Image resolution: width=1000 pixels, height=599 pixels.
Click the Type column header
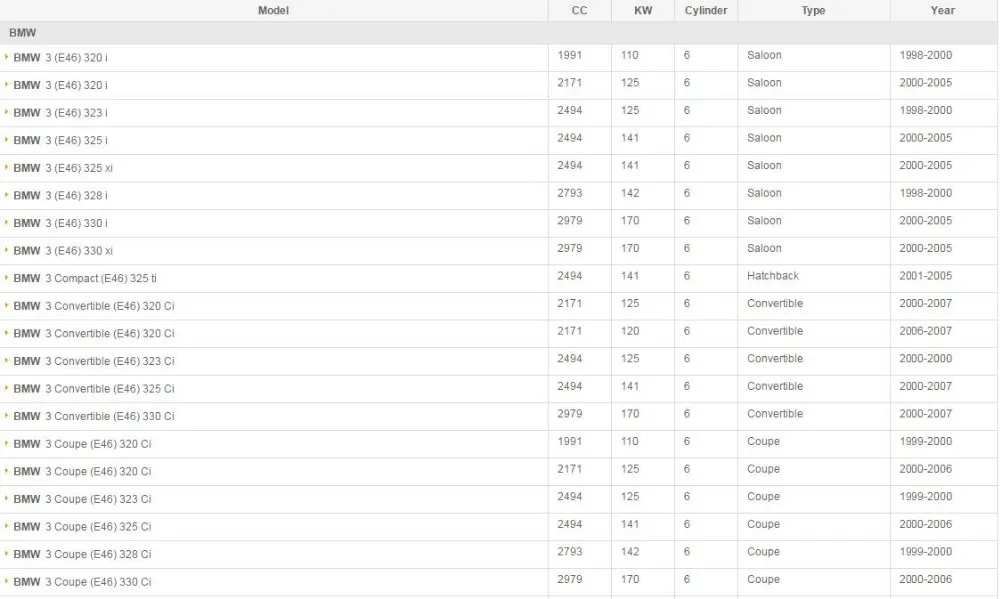pyautogui.click(x=813, y=10)
